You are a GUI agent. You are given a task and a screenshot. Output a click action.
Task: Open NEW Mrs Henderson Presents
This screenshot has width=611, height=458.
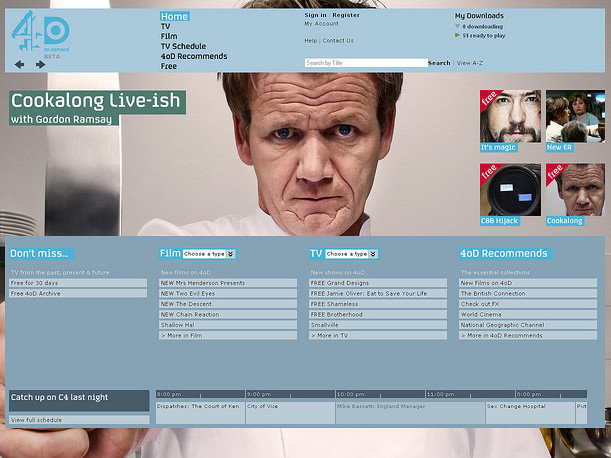click(x=228, y=283)
